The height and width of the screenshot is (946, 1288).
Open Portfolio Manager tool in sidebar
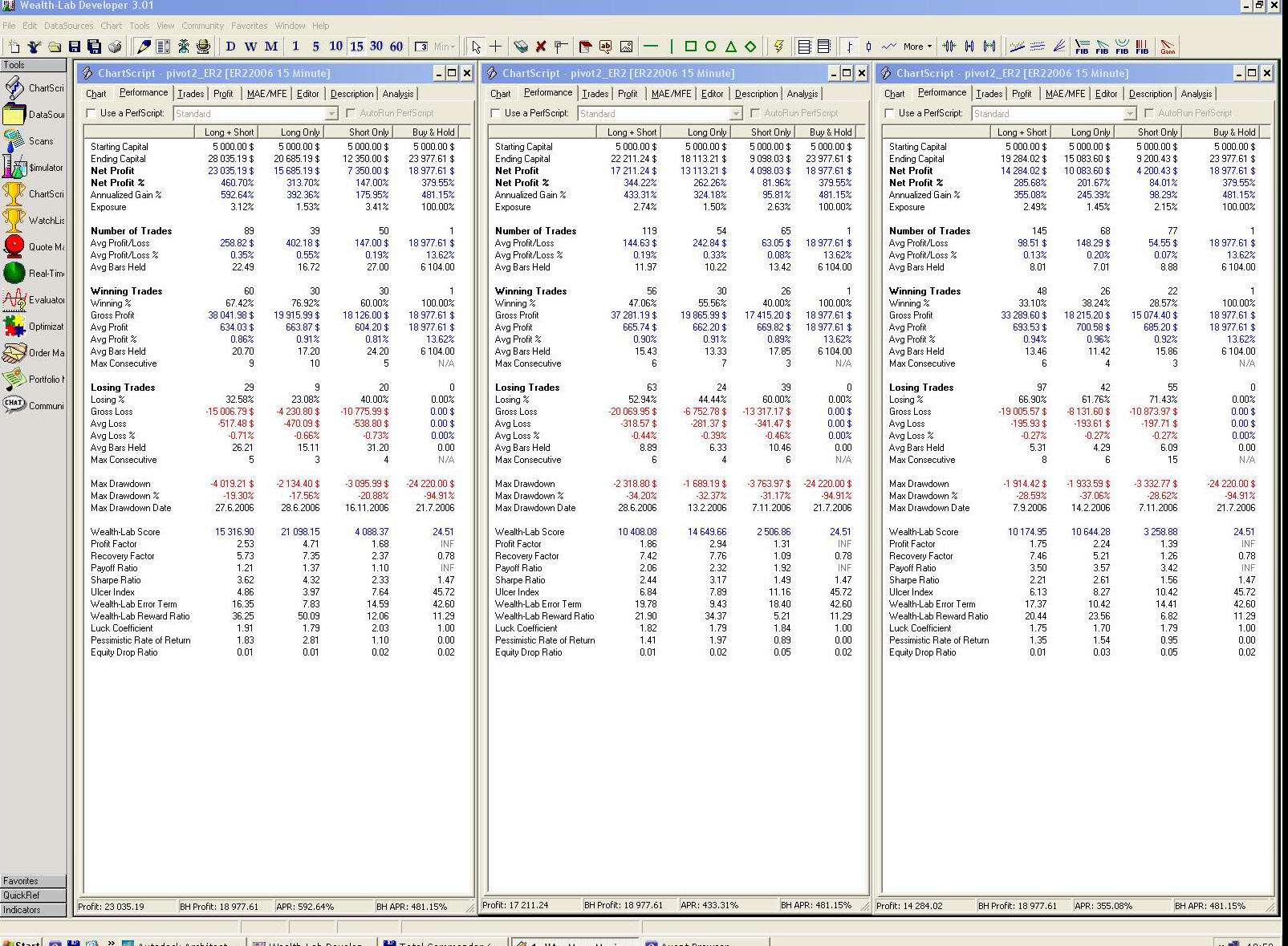(x=33, y=379)
